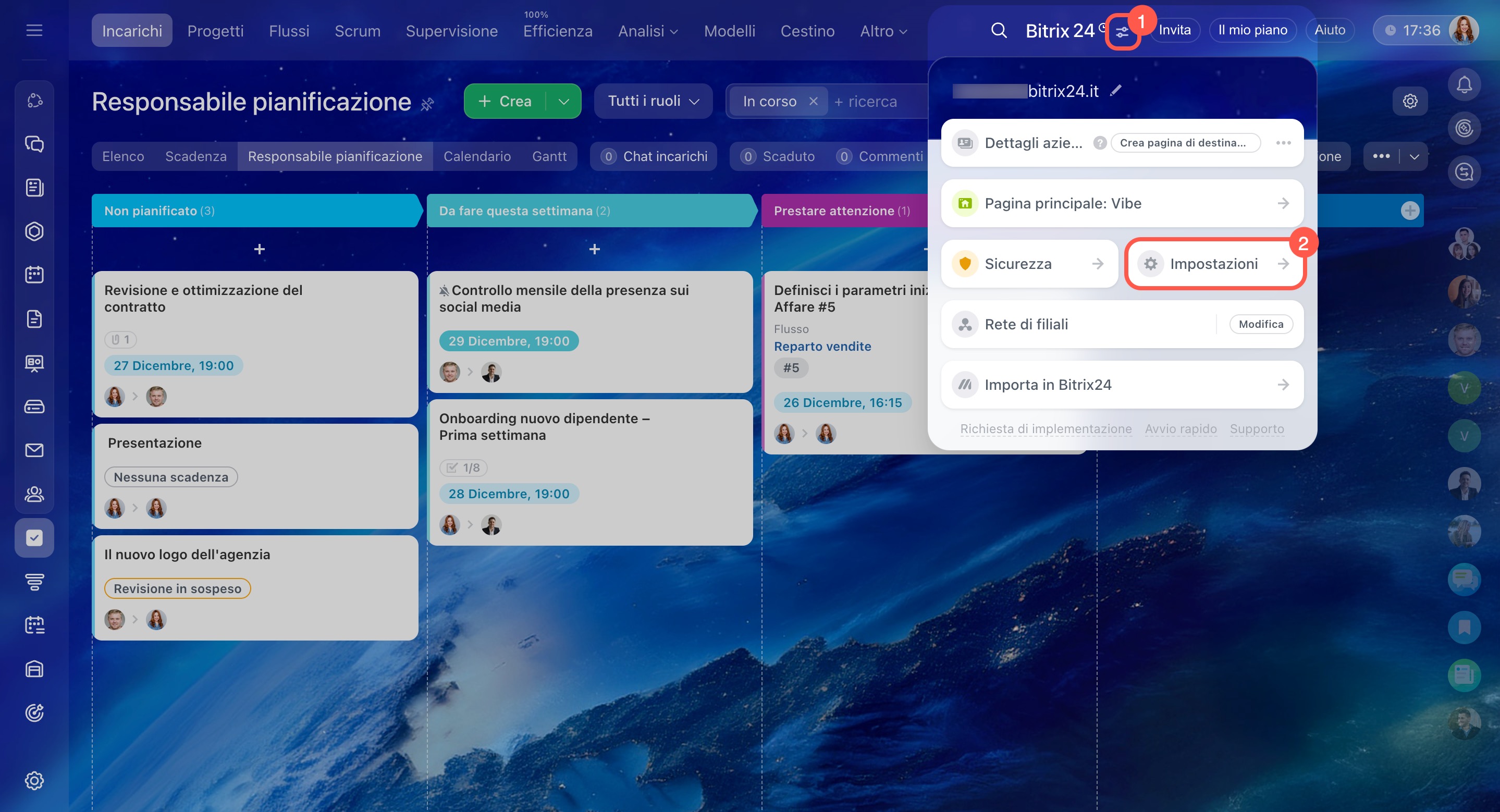1500x812 pixels.
Task: Open the view gear settings icon
Action: coord(1410,101)
